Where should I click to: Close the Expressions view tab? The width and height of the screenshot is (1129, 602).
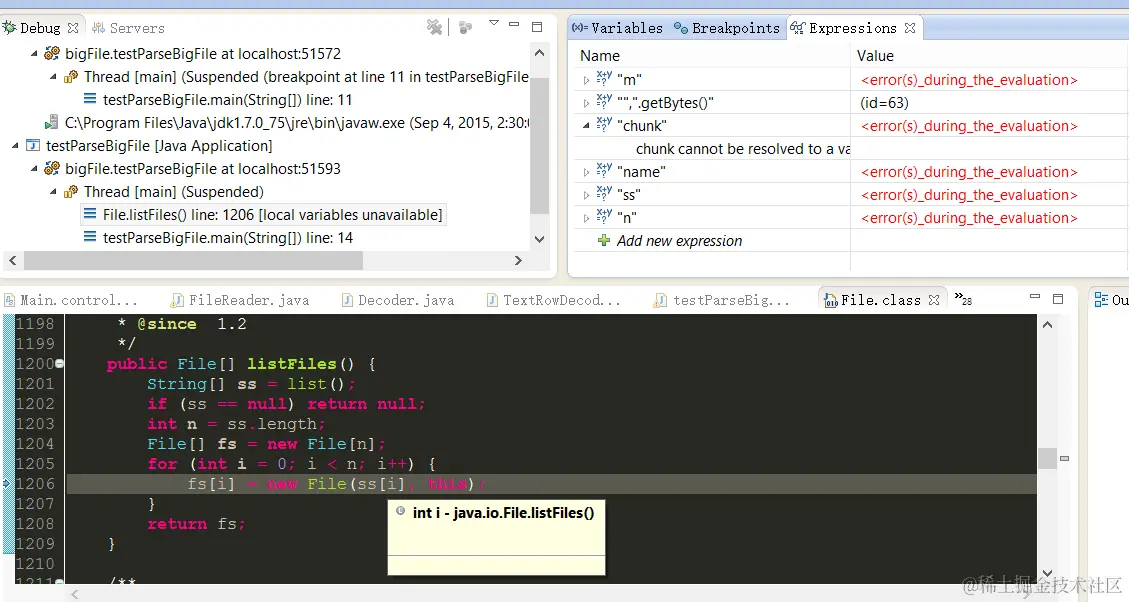coord(910,28)
